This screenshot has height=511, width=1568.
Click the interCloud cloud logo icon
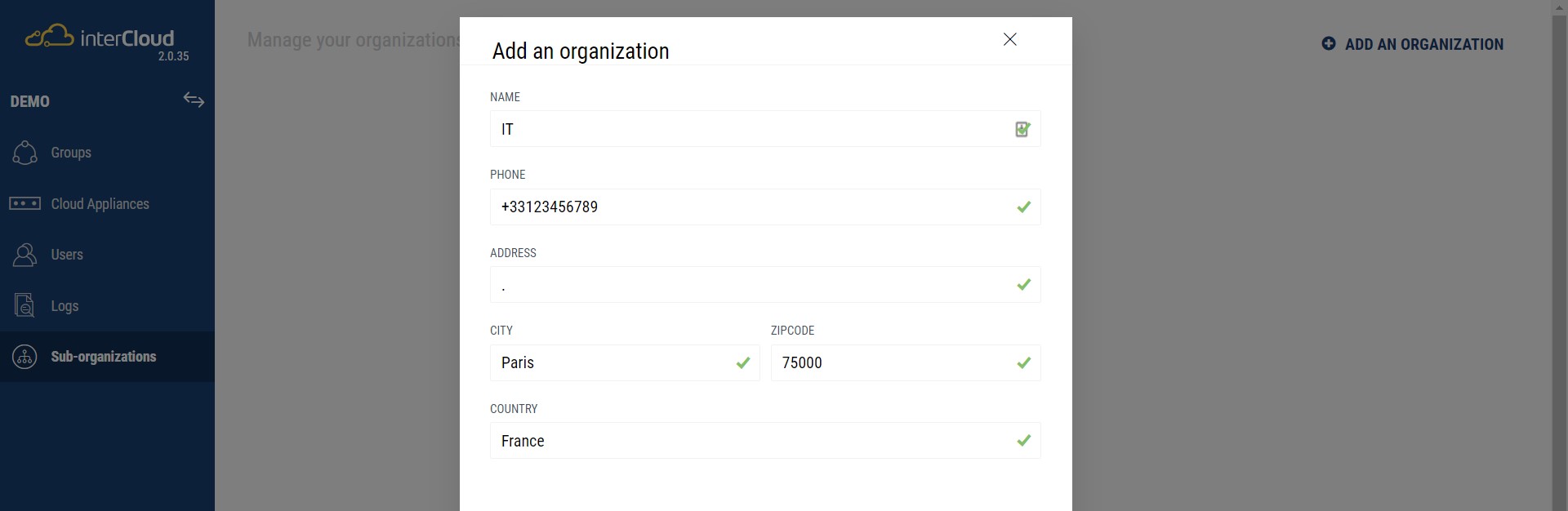(x=49, y=37)
